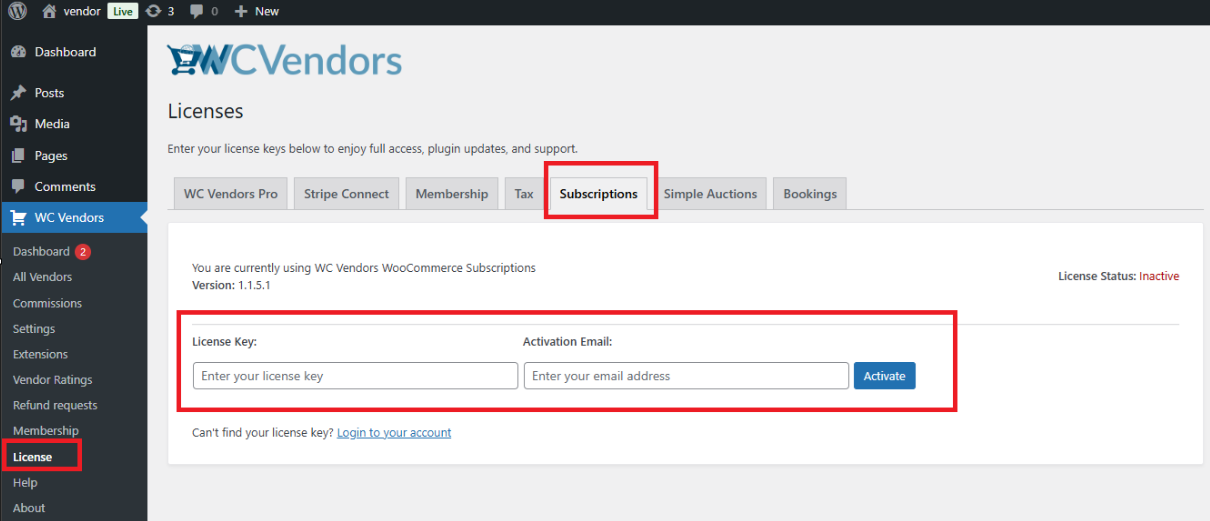Screen dimensions: 1210x521
Task: Click the home icon beside vendor
Action: point(49,11)
